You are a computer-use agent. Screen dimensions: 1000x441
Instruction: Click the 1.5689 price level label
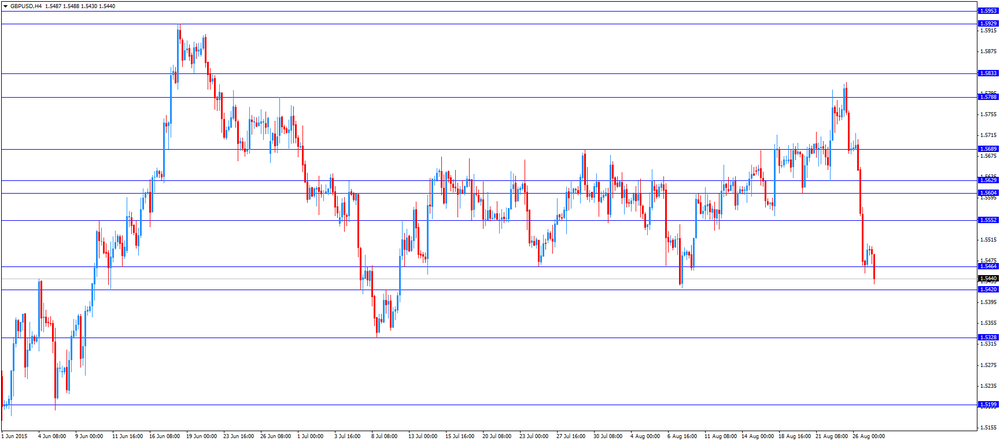[x=987, y=149]
